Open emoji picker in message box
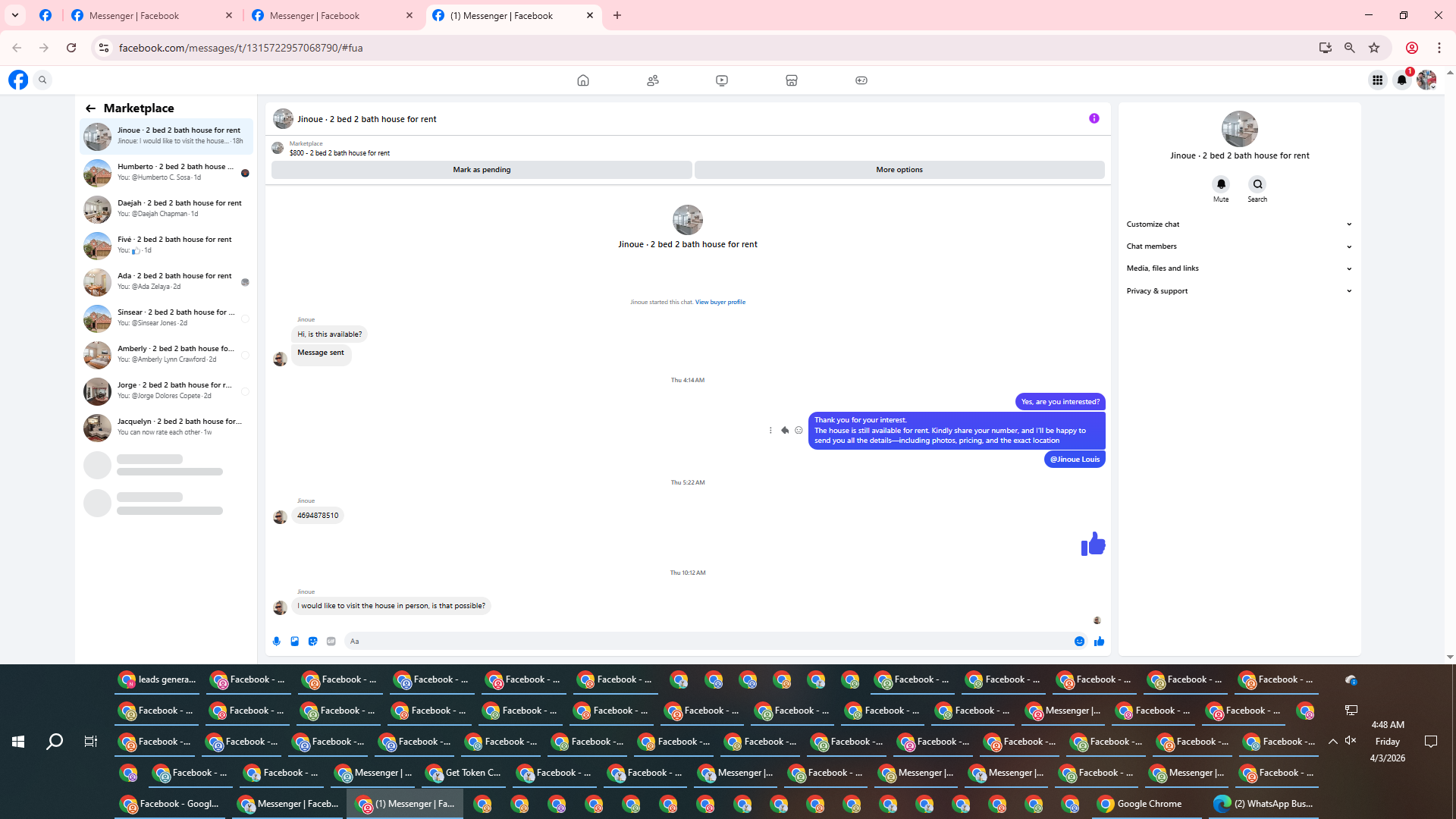The image size is (1456, 819). click(x=1079, y=642)
